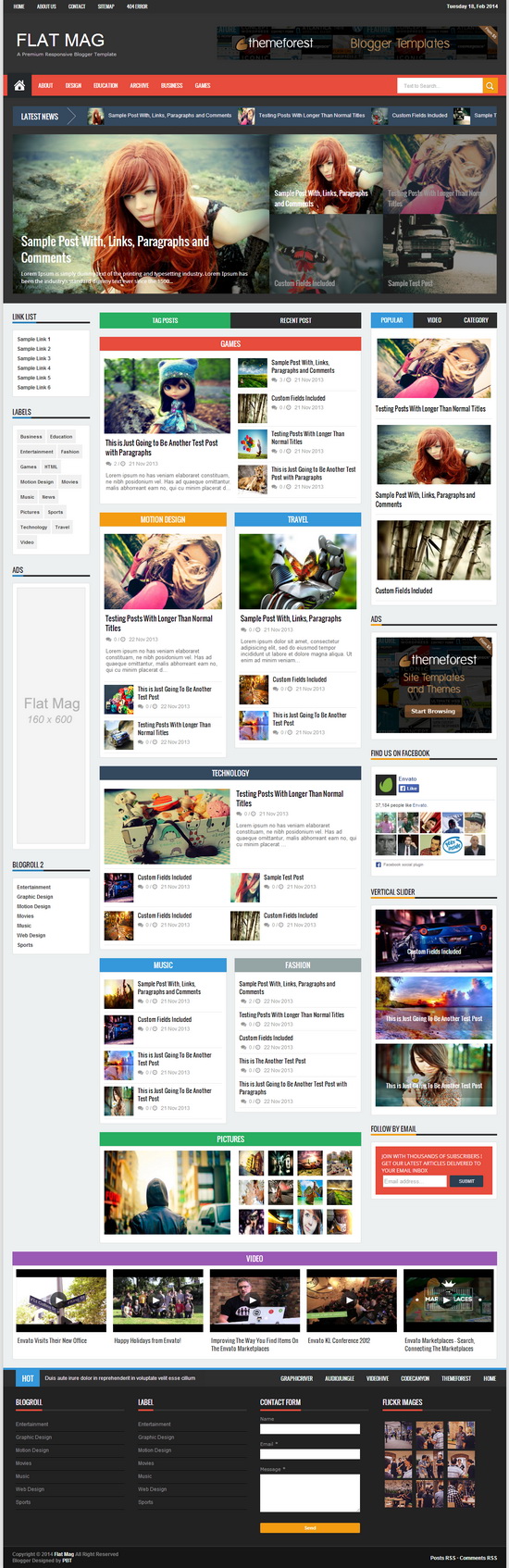Open the robot thumbnail in the Travel section
The height and width of the screenshot is (1568, 509).
298,572
